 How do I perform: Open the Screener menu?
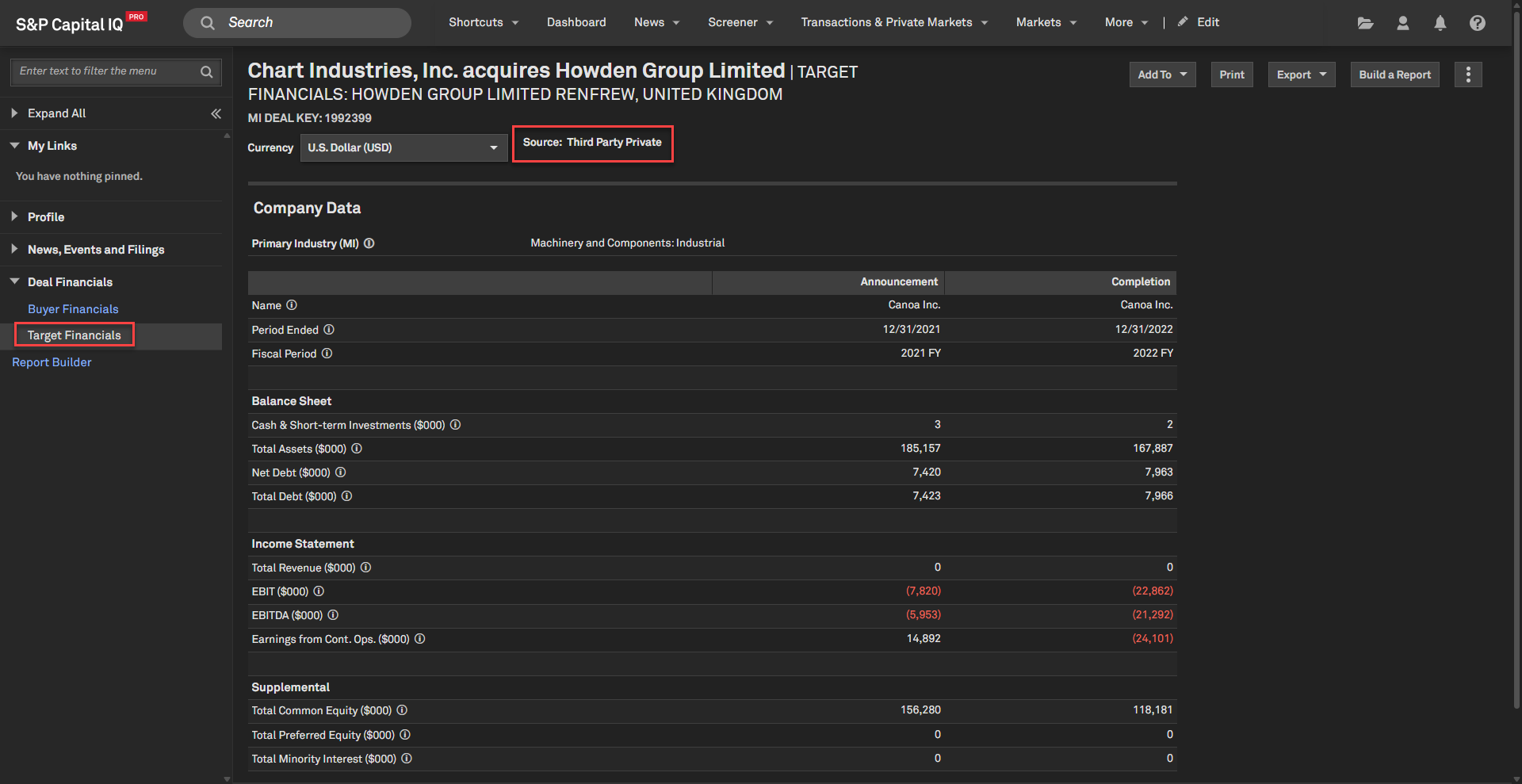(740, 22)
